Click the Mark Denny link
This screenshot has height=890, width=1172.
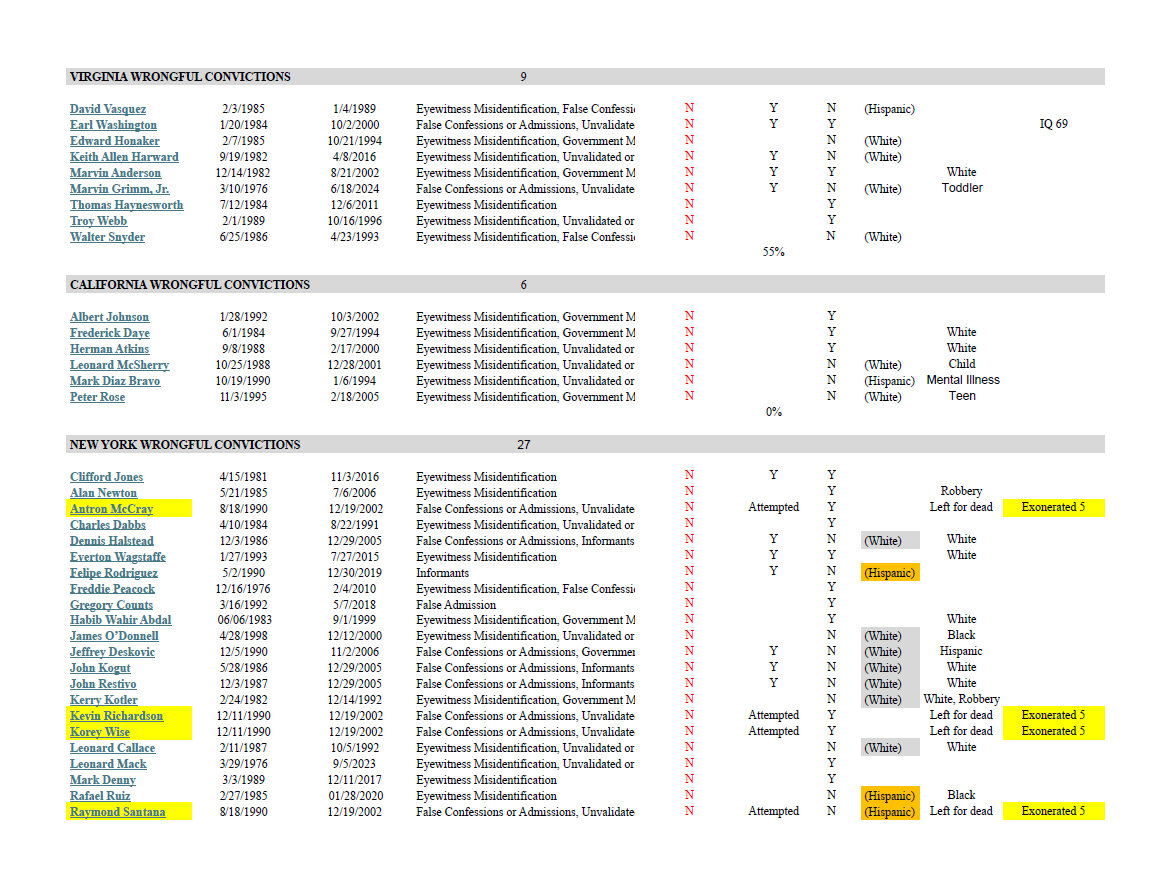point(103,780)
